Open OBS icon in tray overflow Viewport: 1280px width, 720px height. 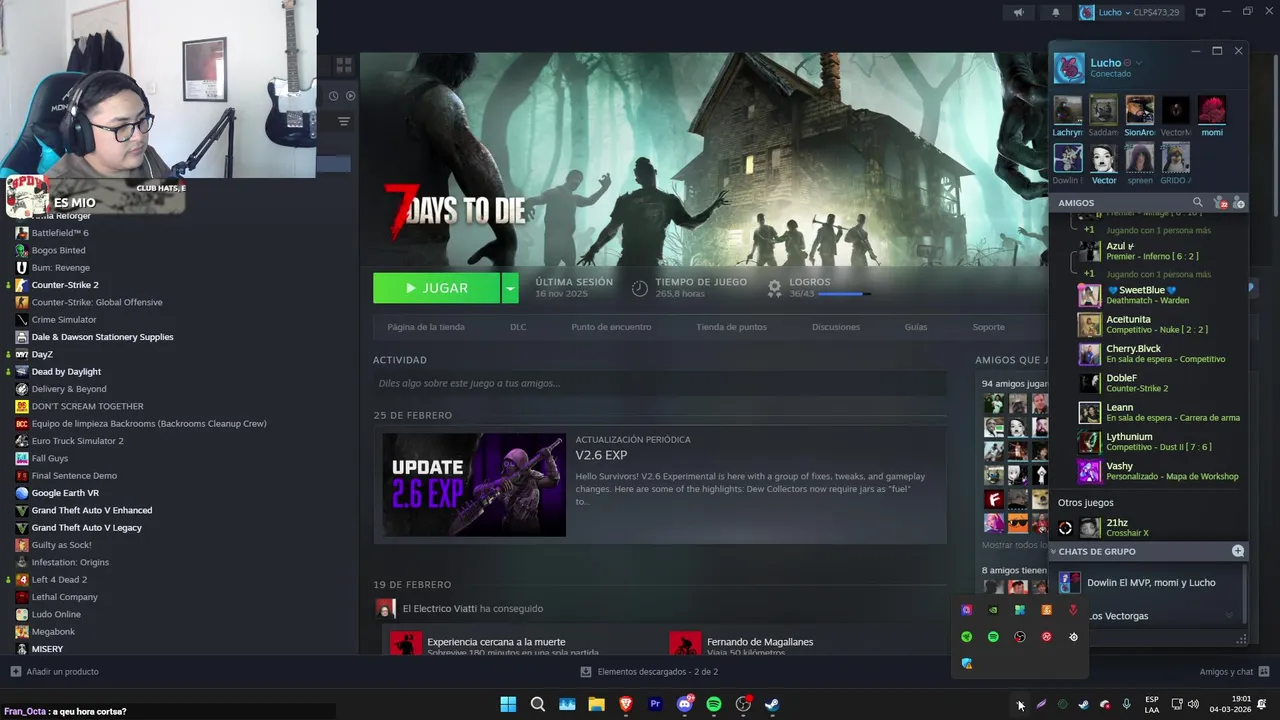pos(1020,637)
